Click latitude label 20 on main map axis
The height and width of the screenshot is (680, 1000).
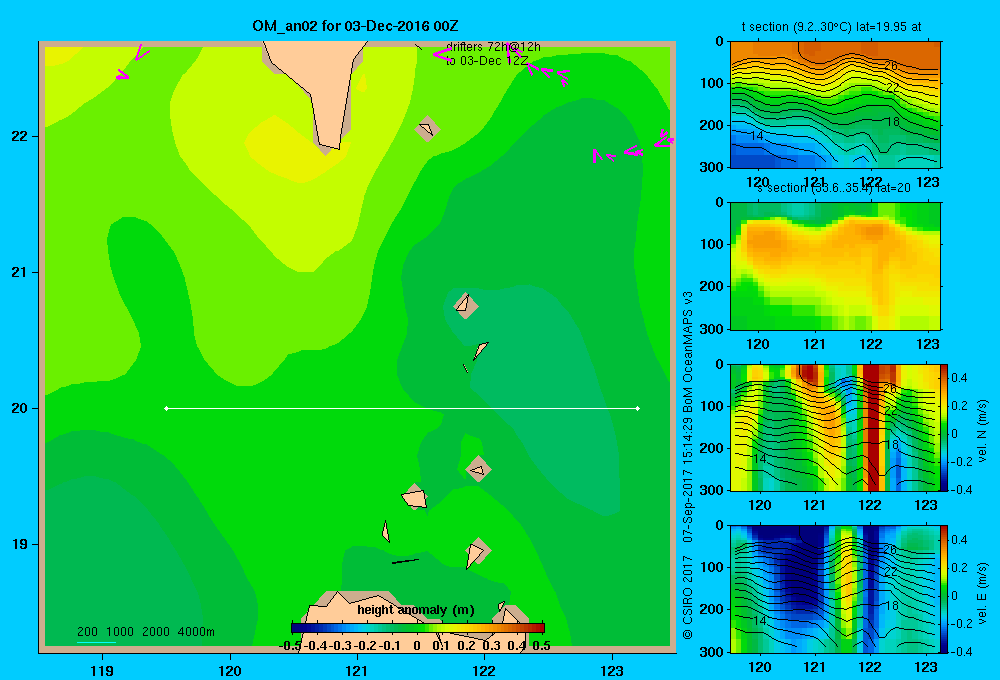point(20,408)
